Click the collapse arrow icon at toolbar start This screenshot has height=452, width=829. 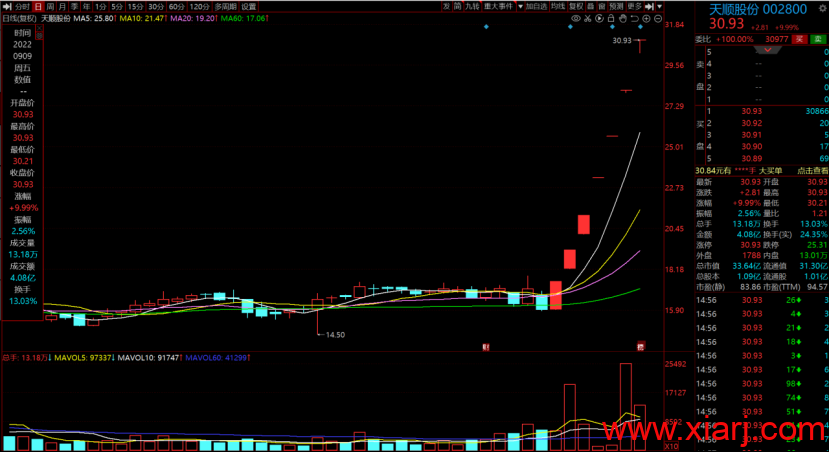[x=7, y=6]
